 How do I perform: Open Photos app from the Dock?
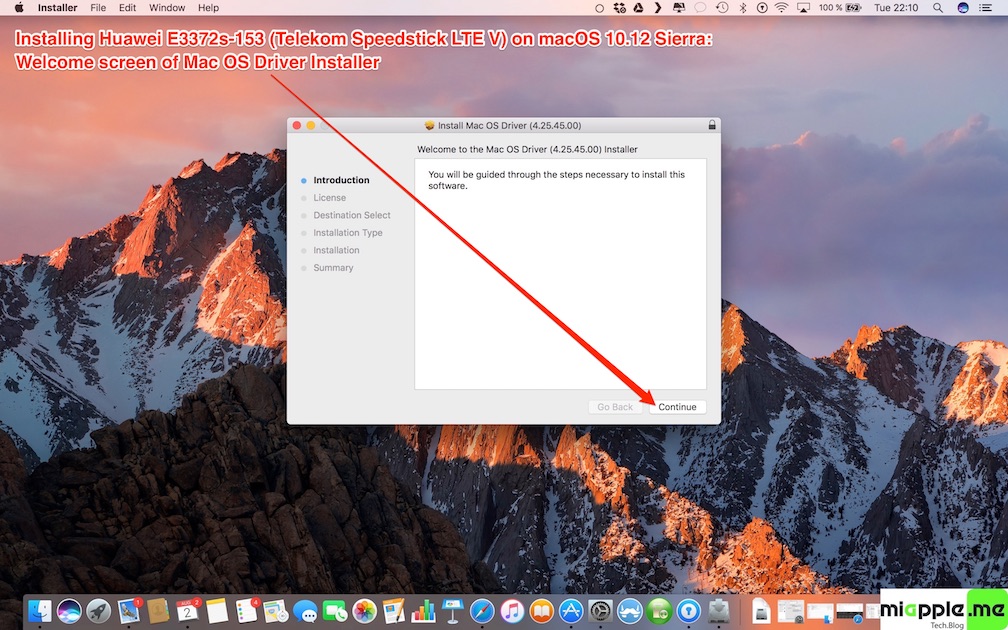click(x=364, y=610)
